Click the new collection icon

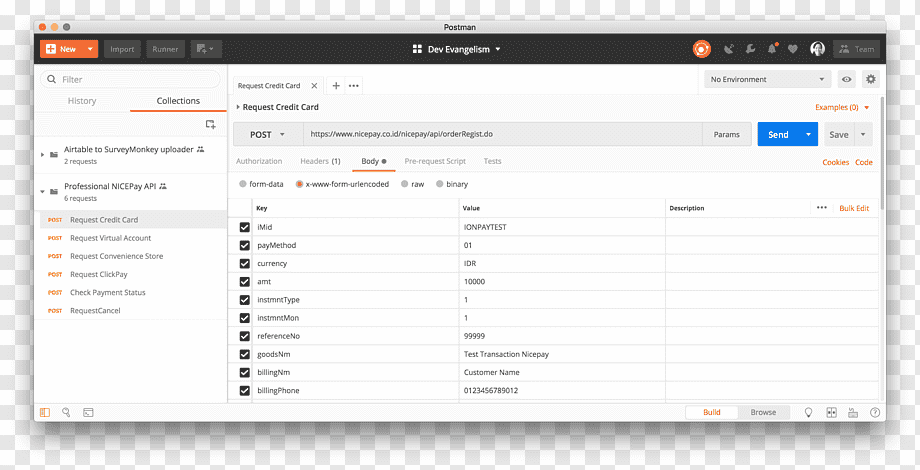(210, 124)
